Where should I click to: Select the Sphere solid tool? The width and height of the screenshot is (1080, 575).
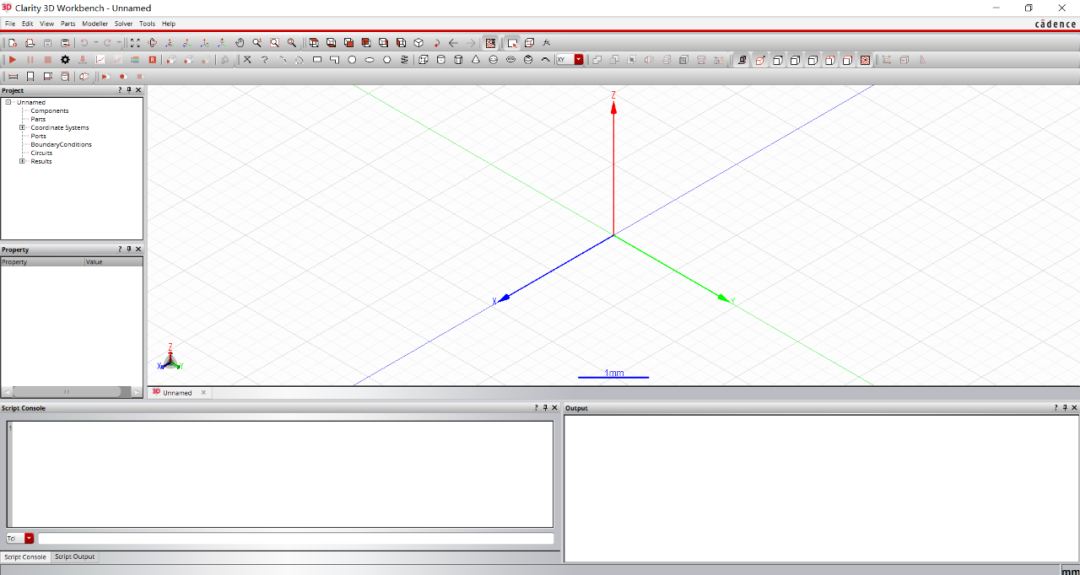click(493, 60)
